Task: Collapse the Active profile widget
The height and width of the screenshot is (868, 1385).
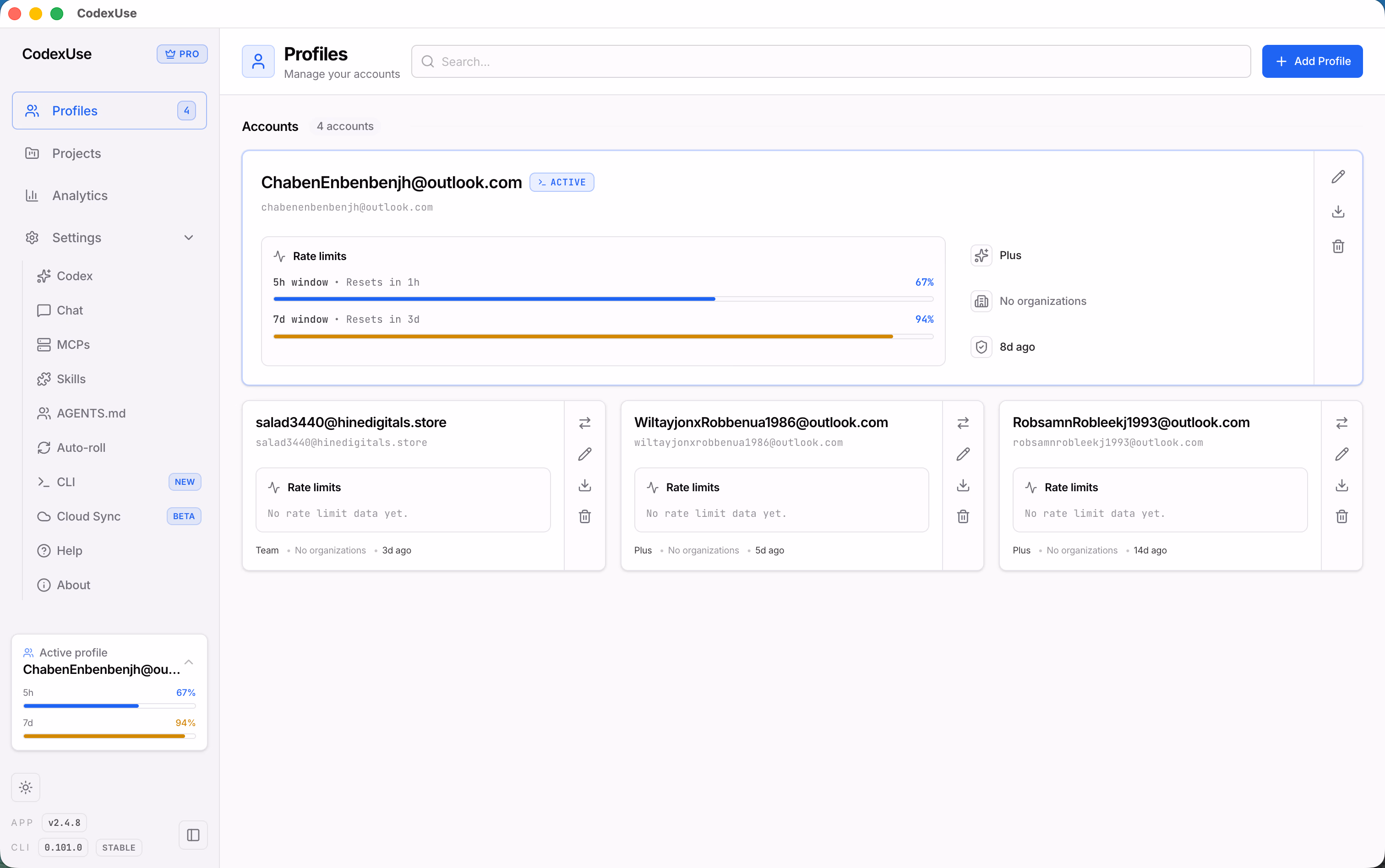Action: (188, 662)
